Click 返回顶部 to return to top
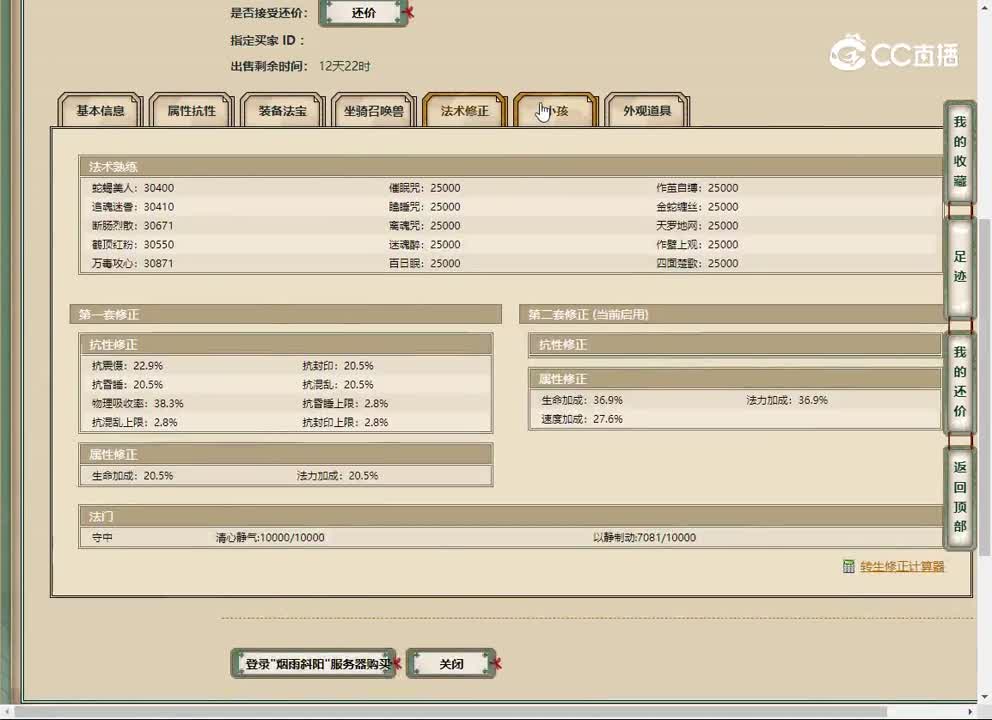The image size is (992, 720). [959, 496]
